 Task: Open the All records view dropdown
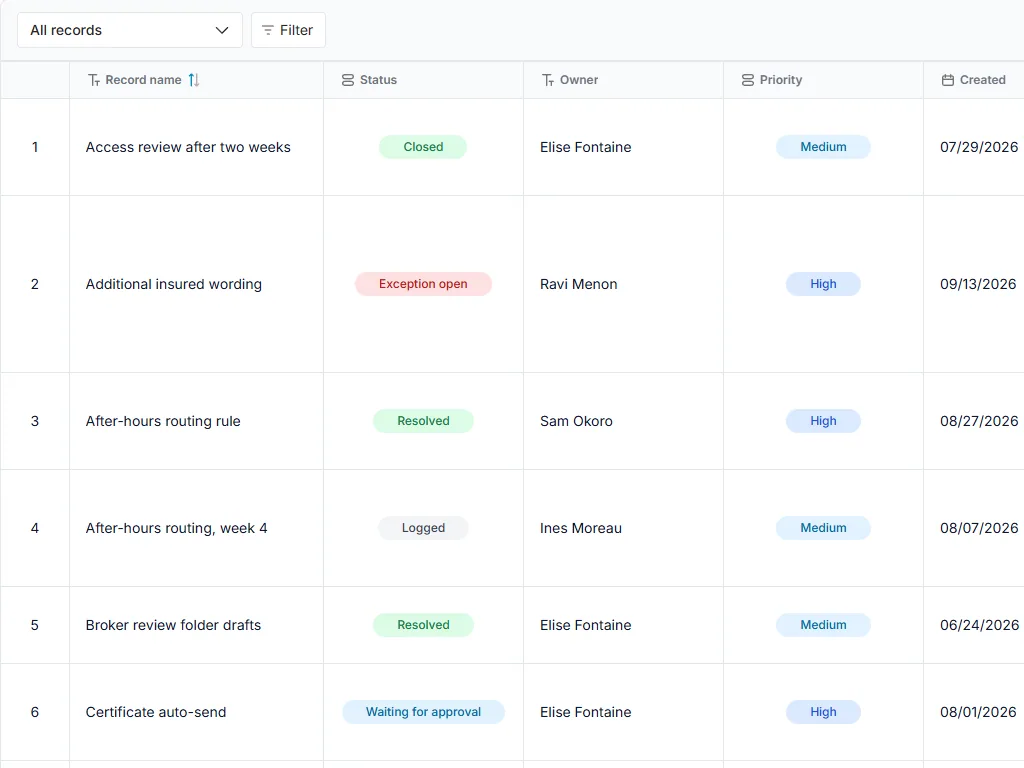tap(129, 30)
